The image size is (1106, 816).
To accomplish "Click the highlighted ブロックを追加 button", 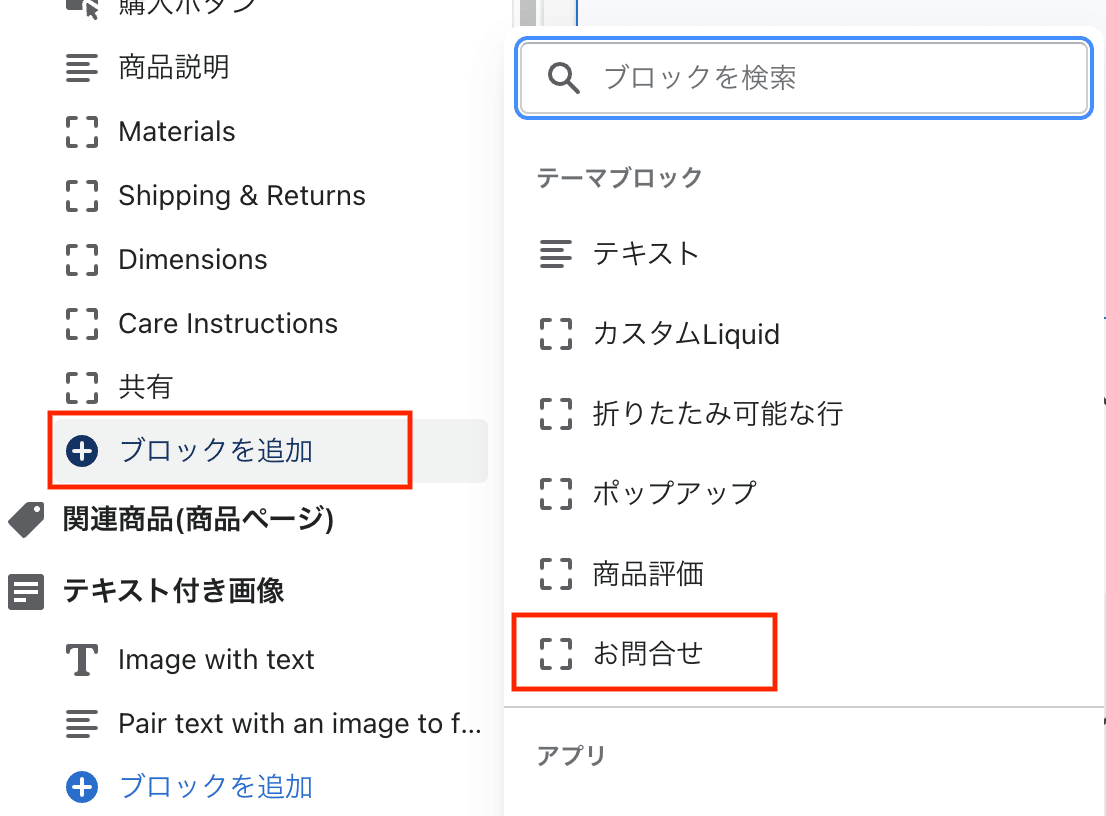I will click(215, 451).
